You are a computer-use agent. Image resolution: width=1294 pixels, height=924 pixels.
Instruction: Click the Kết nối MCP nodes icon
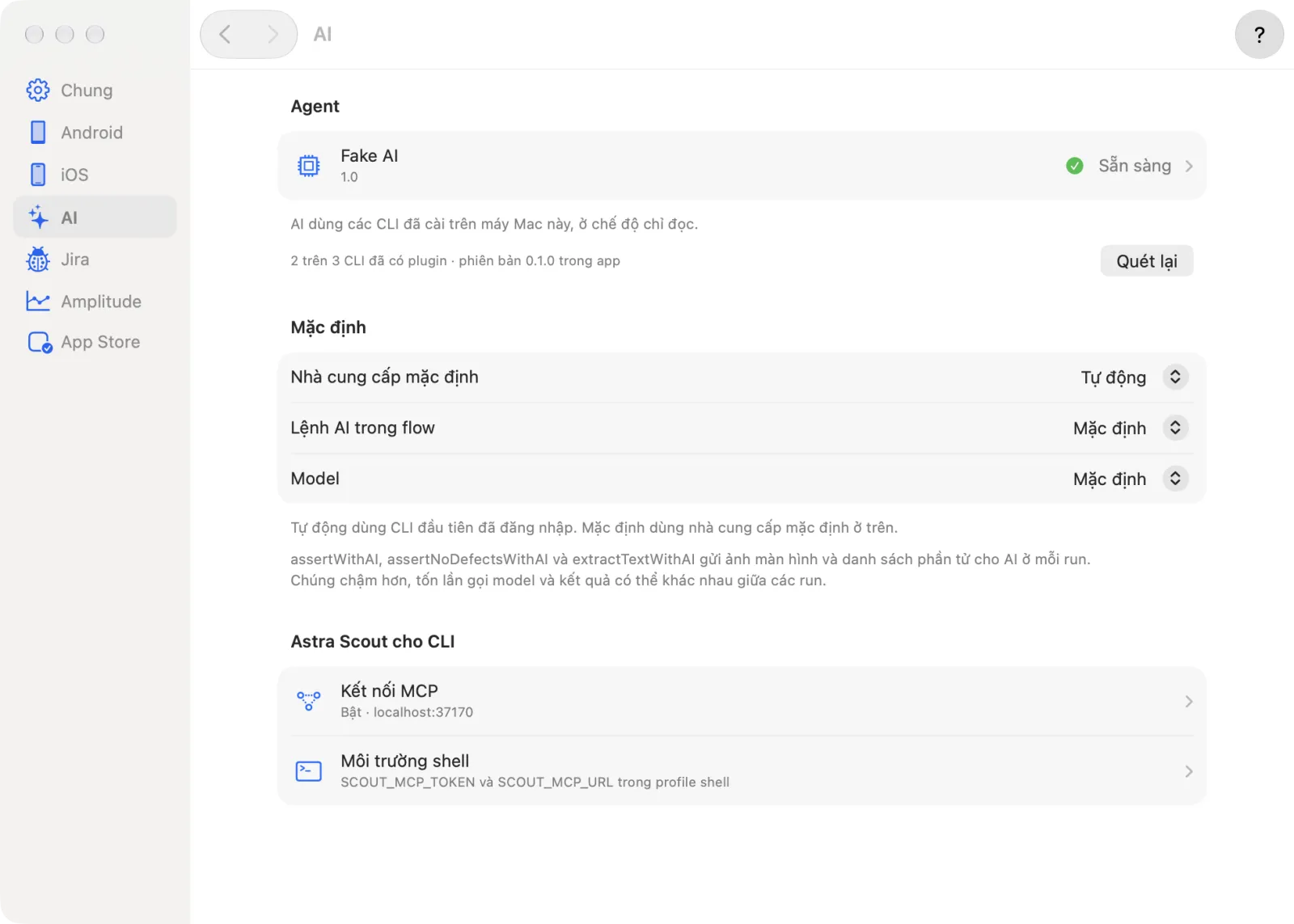(x=309, y=701)
